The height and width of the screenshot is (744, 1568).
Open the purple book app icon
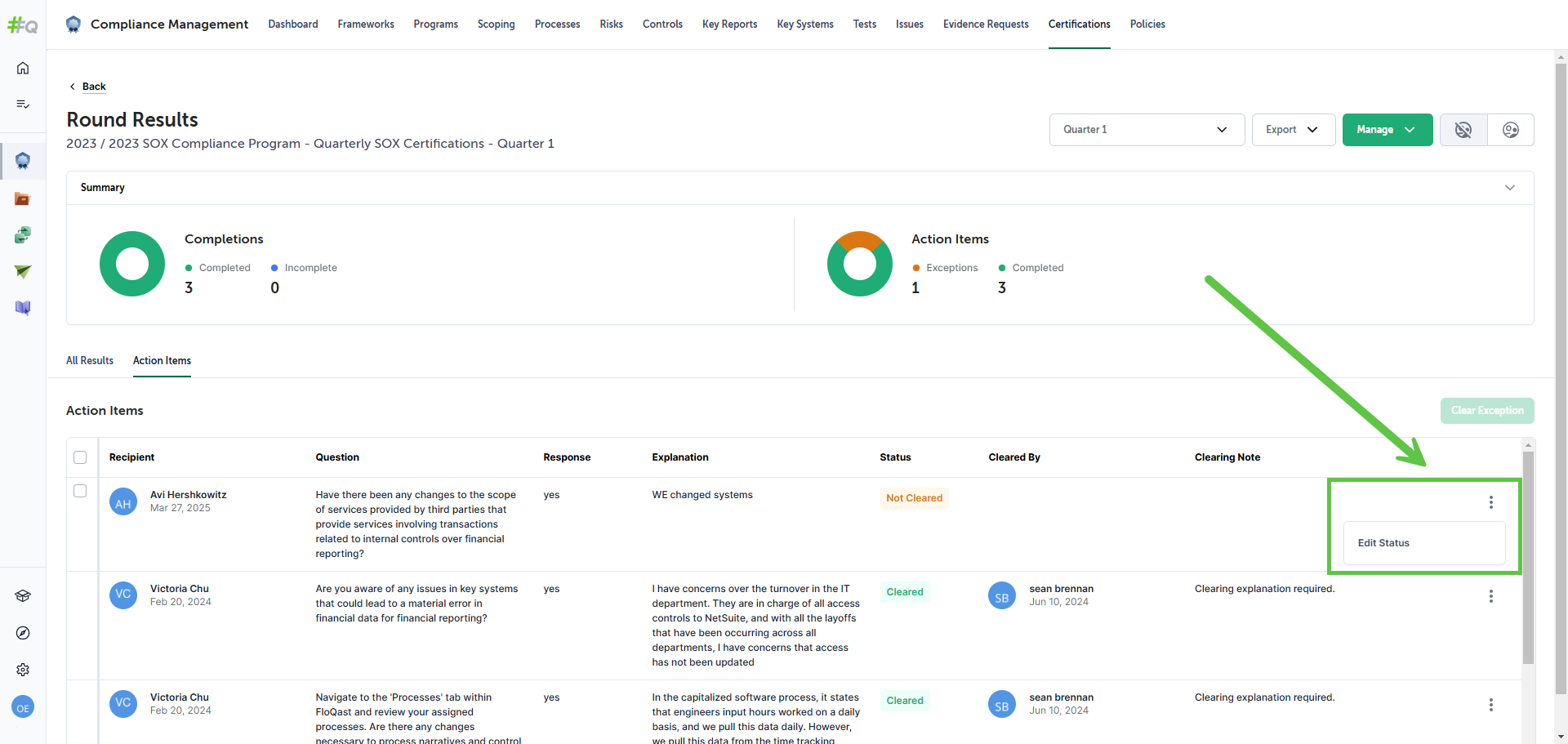23,308
